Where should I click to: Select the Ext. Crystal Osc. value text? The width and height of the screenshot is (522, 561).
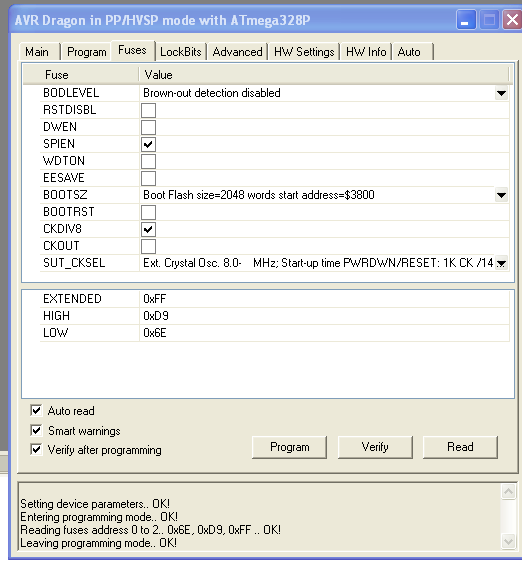click(318, 263)
